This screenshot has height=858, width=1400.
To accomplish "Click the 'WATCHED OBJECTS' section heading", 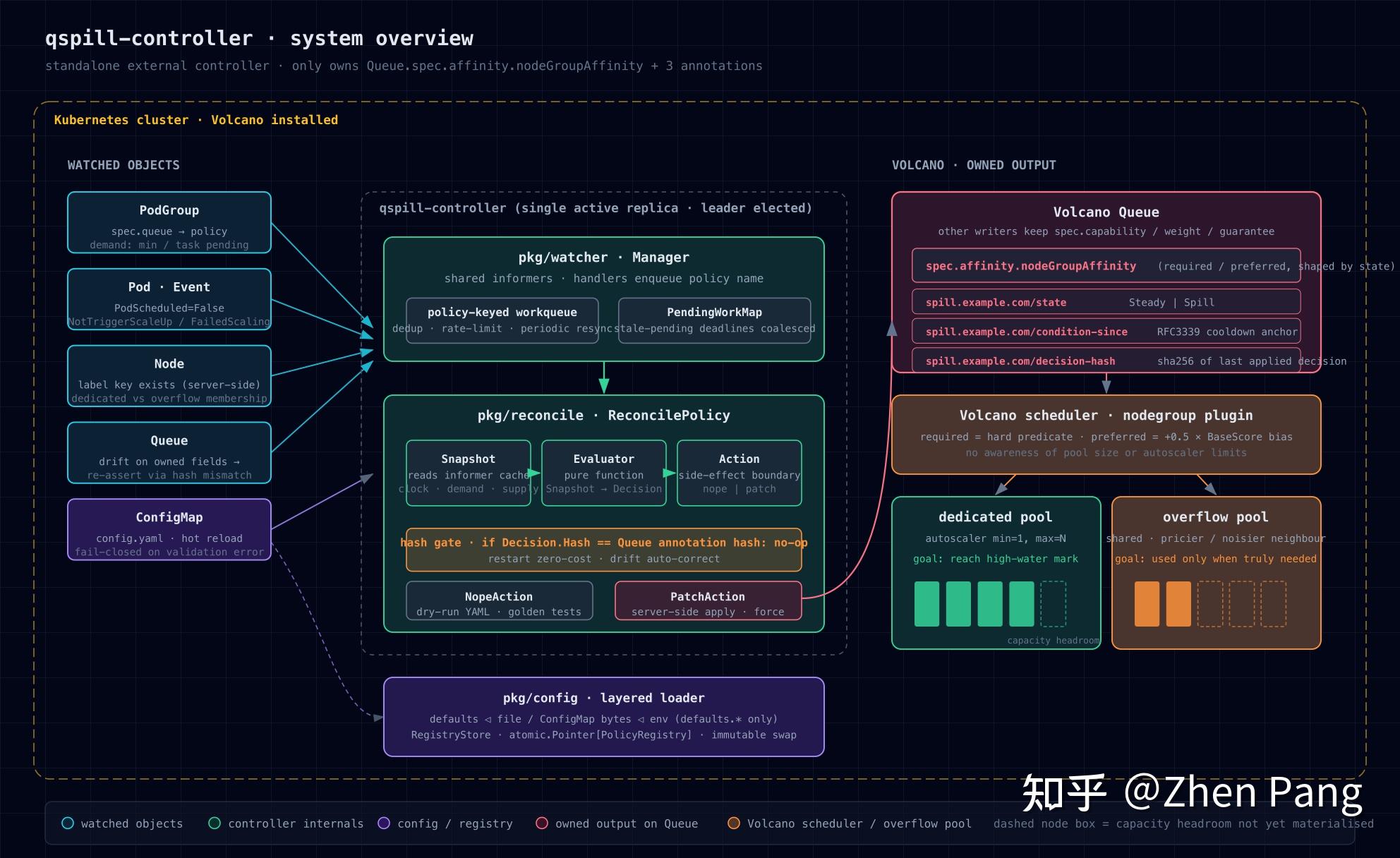I will pos(123,165).
